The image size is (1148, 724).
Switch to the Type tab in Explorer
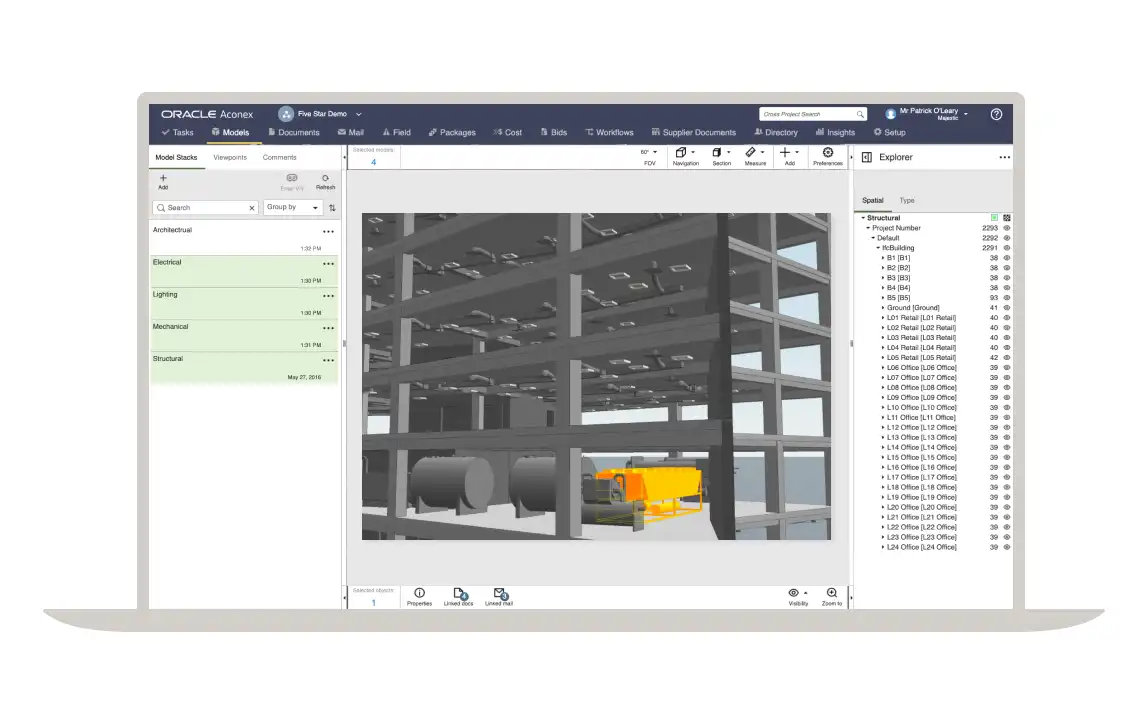coord(906,200)
